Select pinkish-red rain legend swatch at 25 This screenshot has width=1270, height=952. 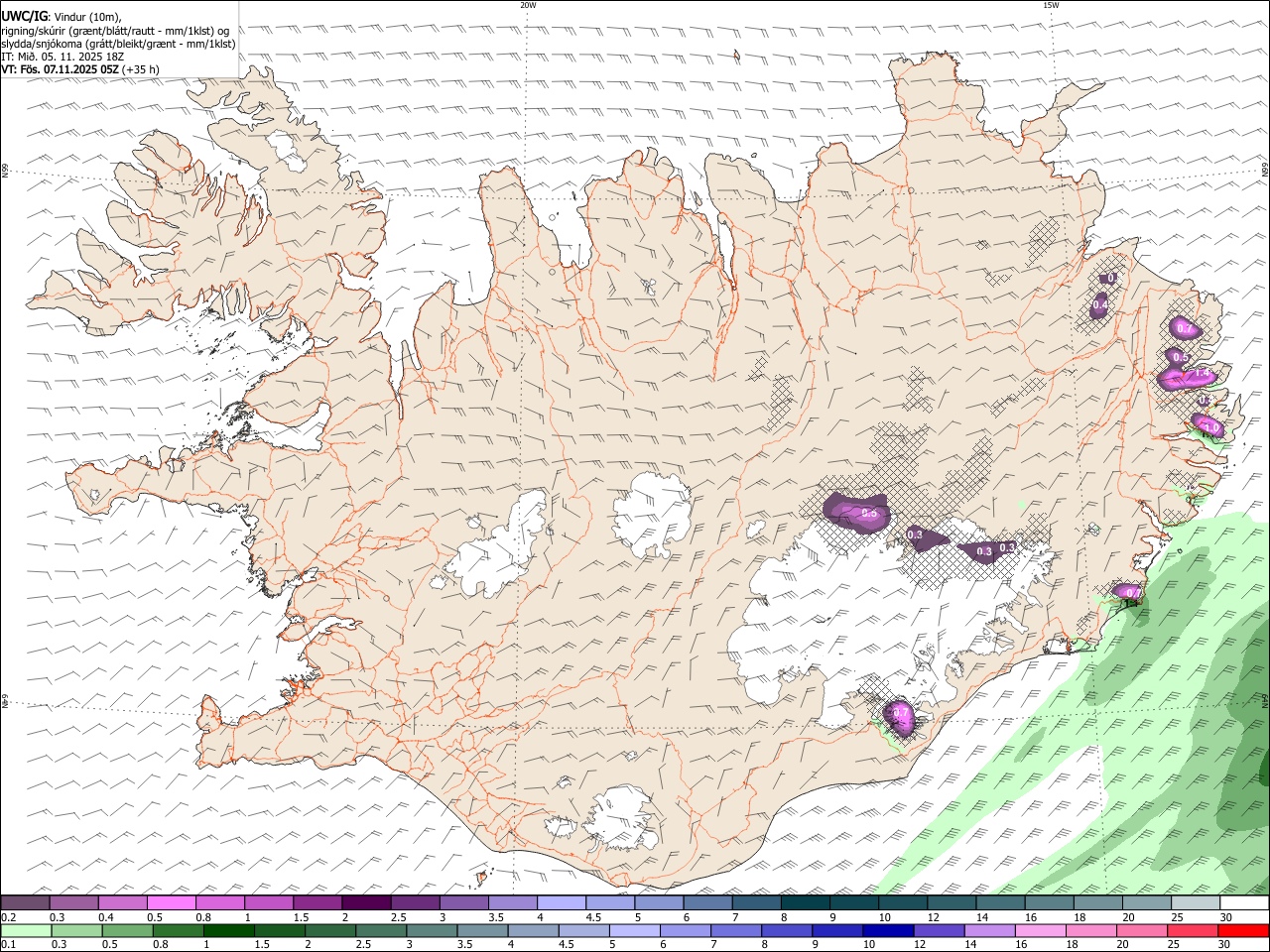click(x=1193, y=930)
